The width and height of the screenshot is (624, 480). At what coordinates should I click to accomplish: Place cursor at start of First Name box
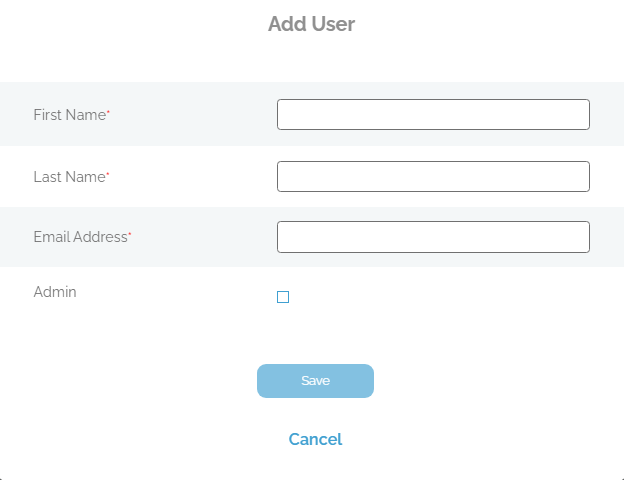click(284, 115)
